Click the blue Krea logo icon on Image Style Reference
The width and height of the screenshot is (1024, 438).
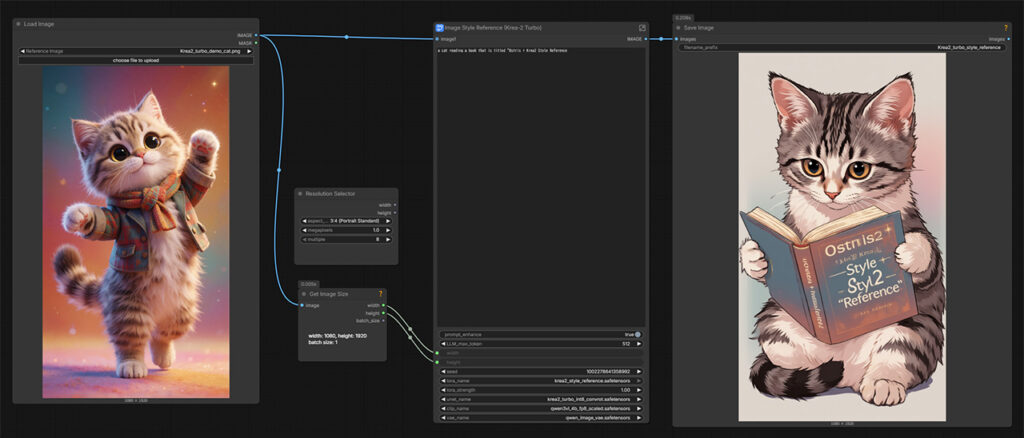[x=440, y=28]
